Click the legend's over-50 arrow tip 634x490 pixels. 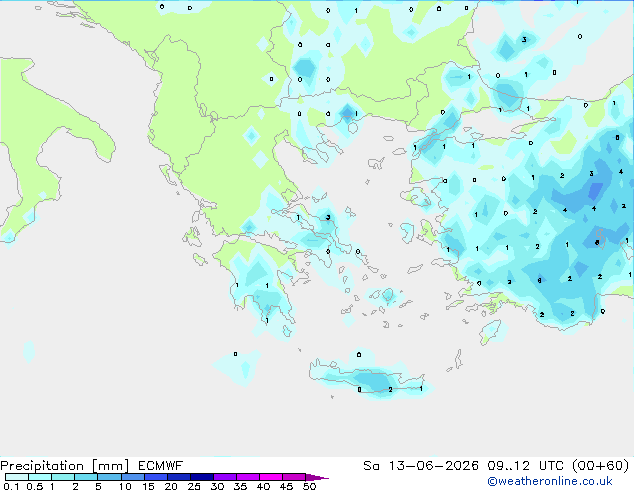(x=317, y=477)
